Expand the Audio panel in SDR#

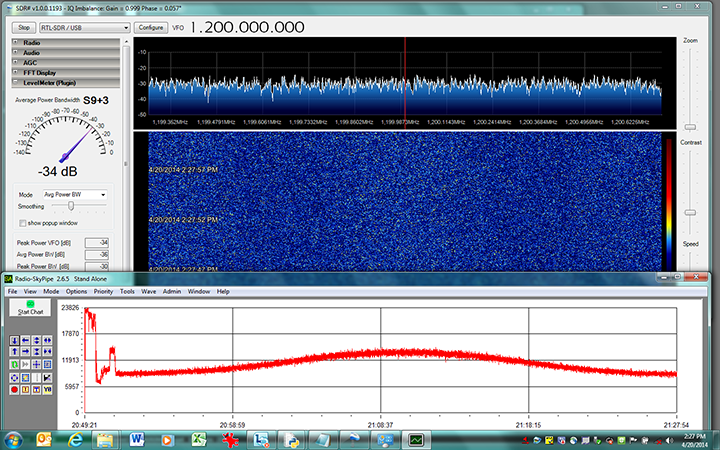click(66, 52)
